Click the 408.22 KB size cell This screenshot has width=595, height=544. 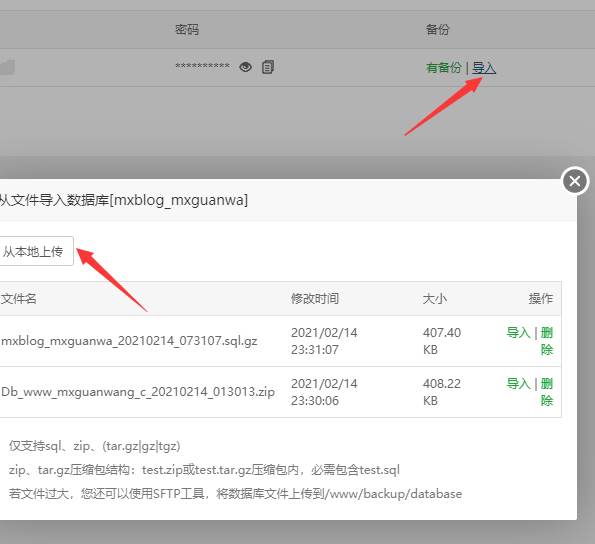[x=442, y=392]
